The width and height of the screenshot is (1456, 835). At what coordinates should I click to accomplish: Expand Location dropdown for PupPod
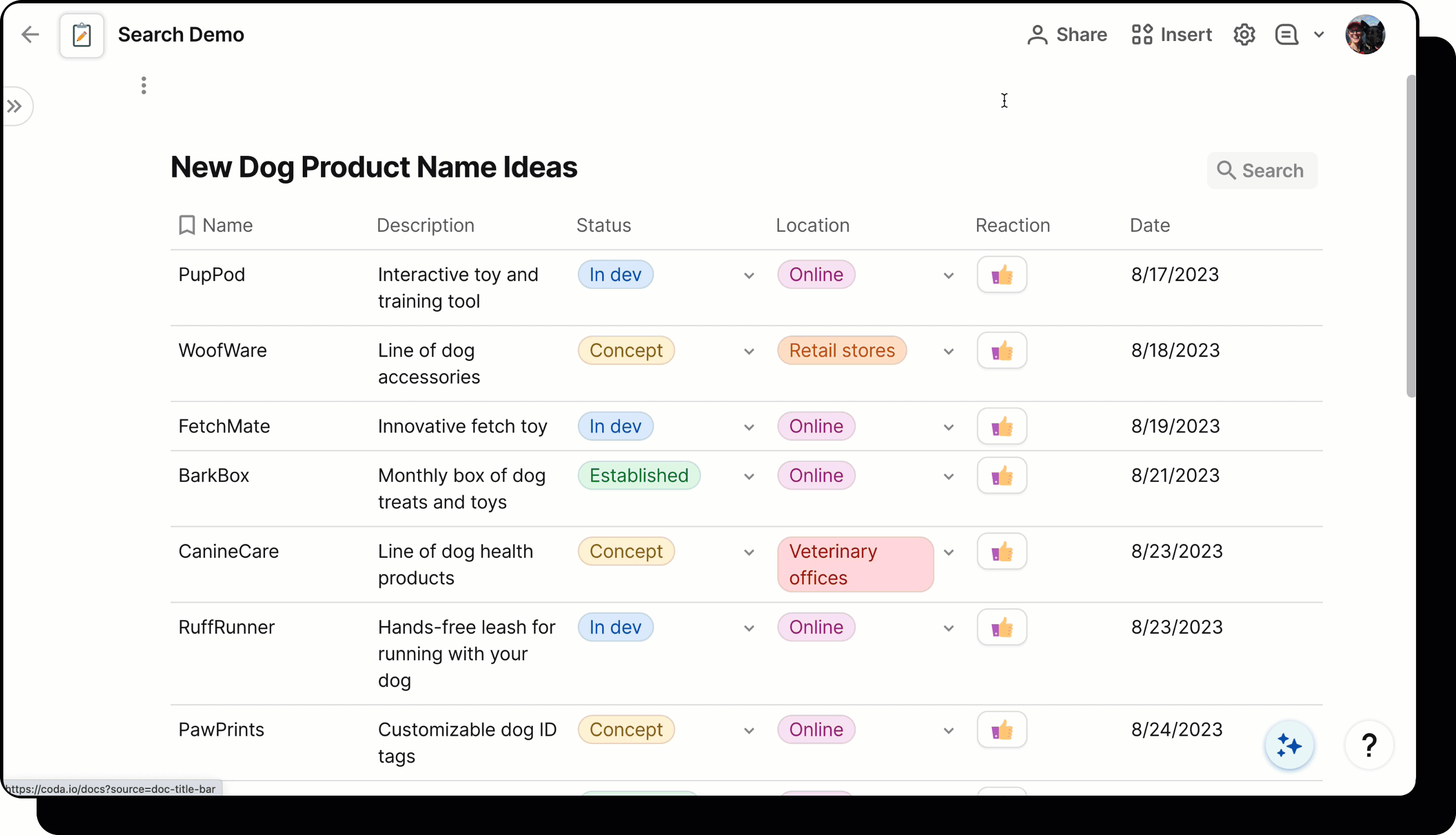point(949,276)
